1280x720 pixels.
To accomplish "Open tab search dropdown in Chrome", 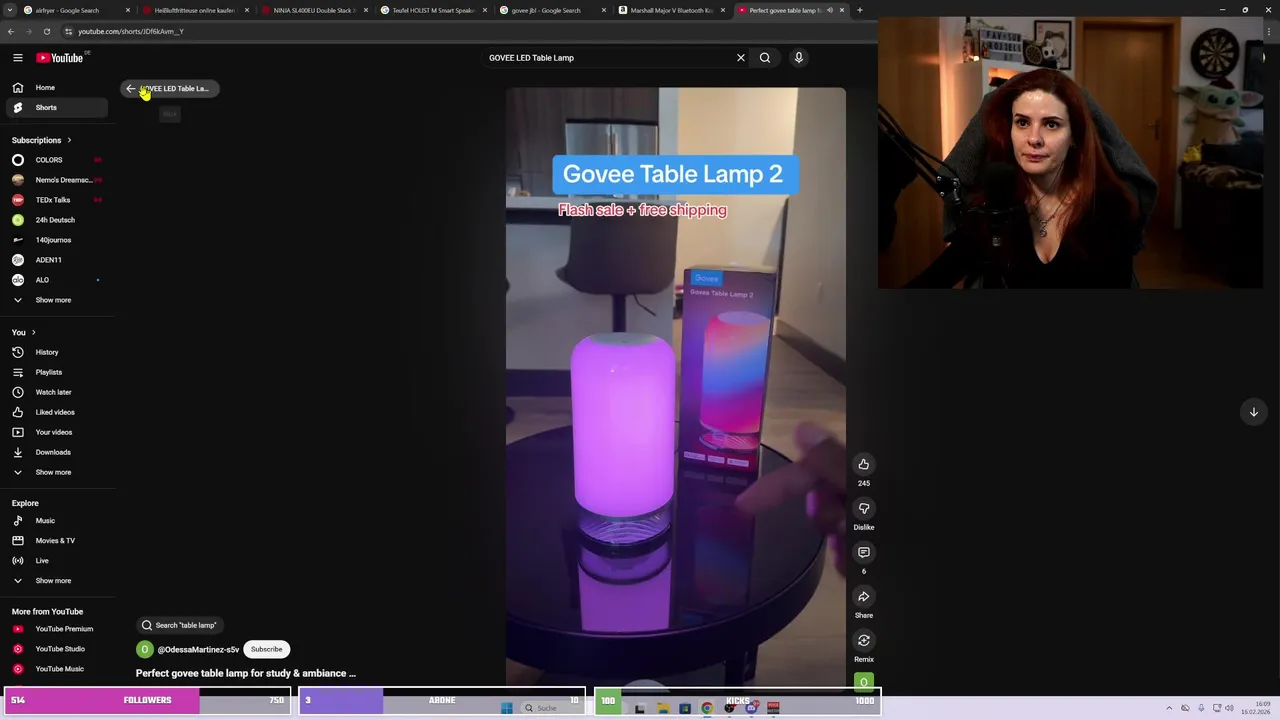I will click(x=9, y=10).
